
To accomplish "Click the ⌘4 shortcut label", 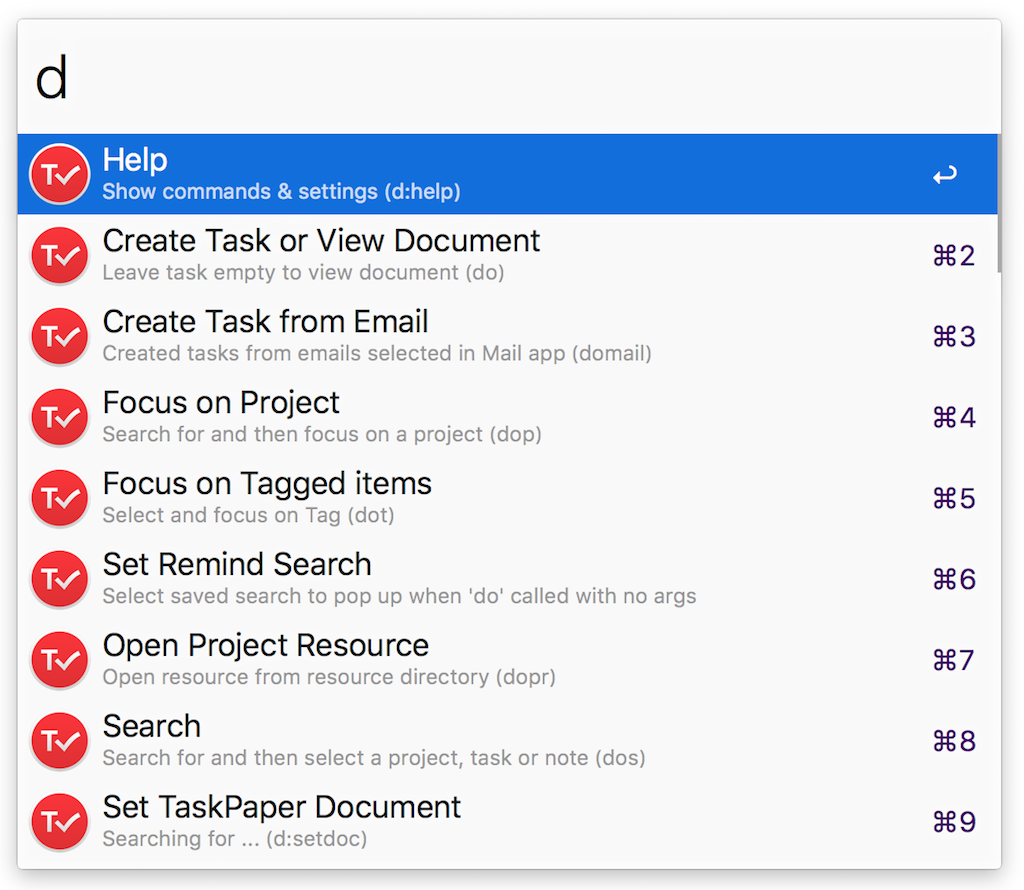I will [x=953, y=418].
